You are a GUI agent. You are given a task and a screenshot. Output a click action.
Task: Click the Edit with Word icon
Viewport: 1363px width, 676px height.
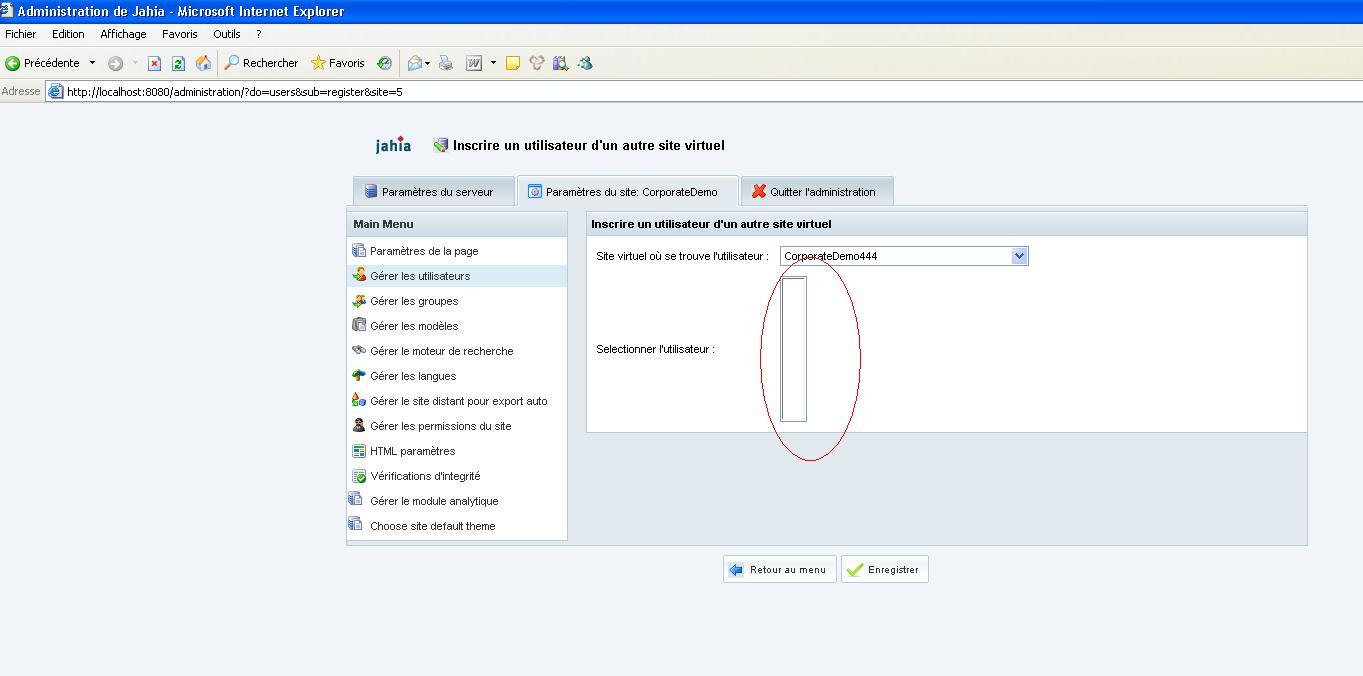474,63
